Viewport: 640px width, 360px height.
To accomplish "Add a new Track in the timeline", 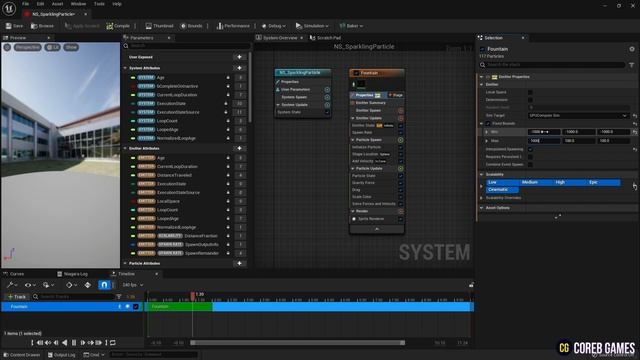I will point(17,297).
